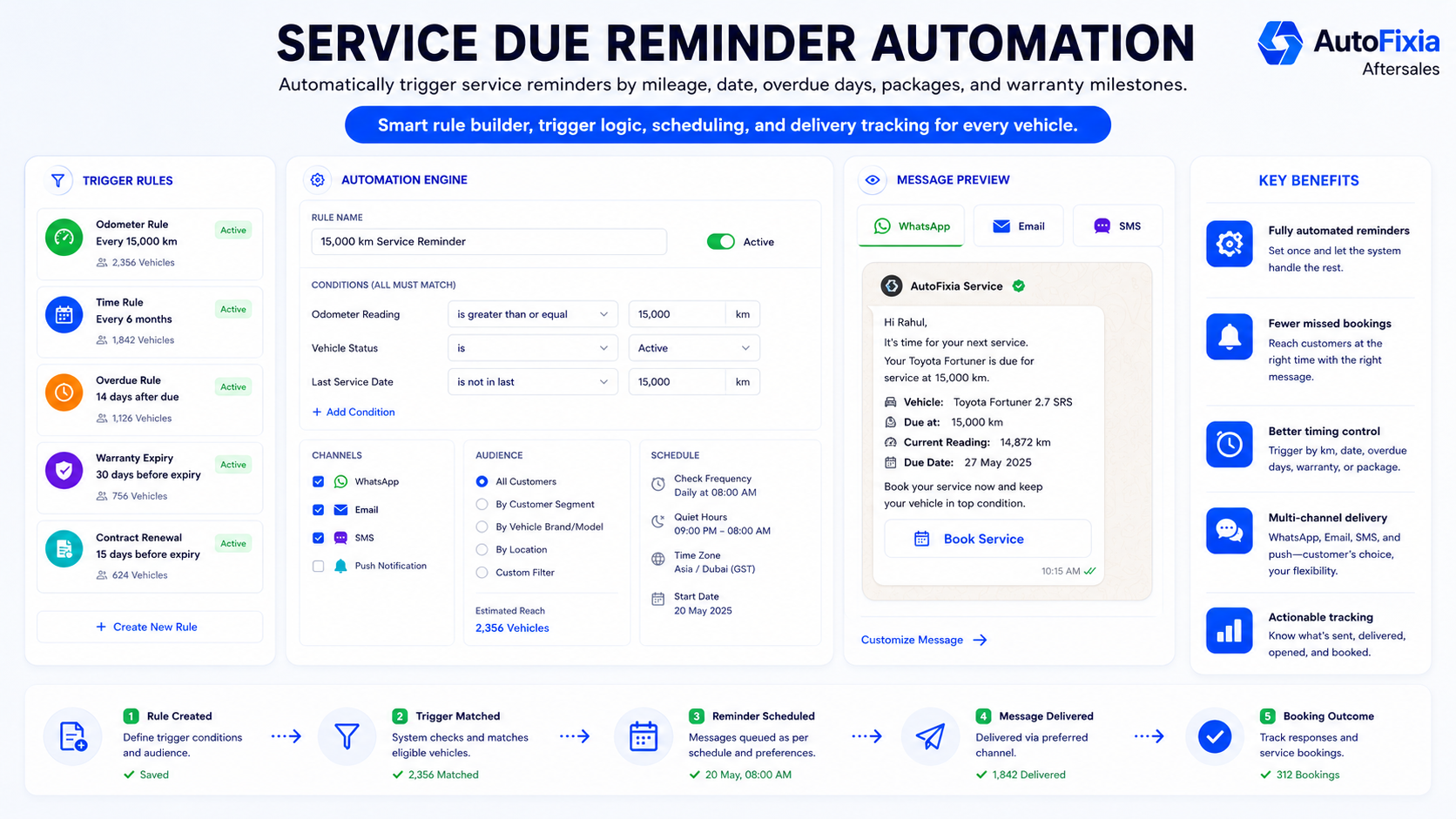Switch to the WhatsApp preview tab
The height and width of the screenshot is (819, 1456).
(x=911, y=226)
